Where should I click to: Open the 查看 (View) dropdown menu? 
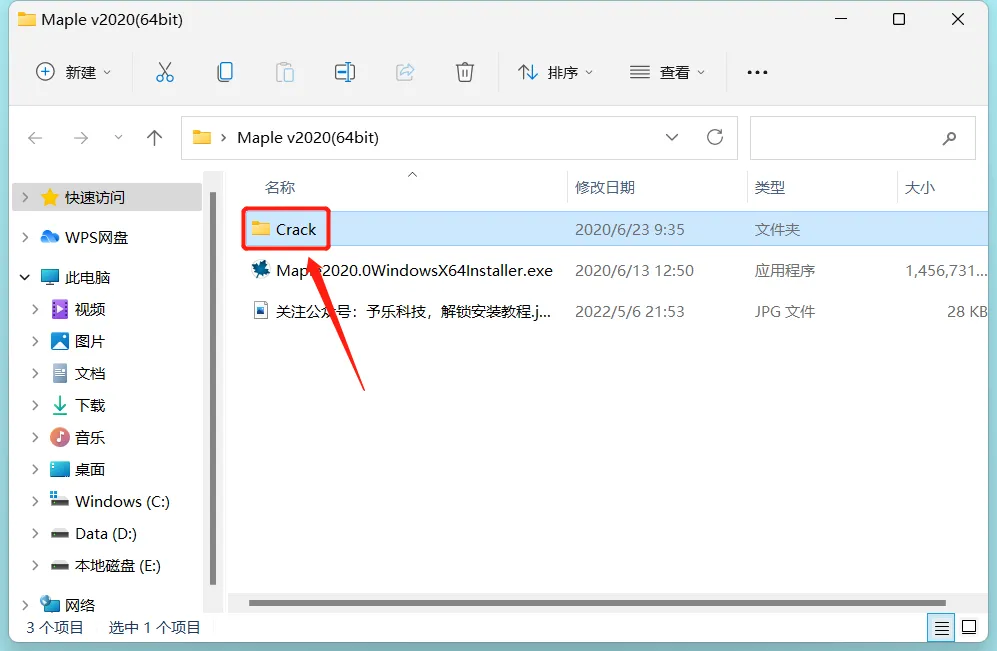[x=667, y=72]
